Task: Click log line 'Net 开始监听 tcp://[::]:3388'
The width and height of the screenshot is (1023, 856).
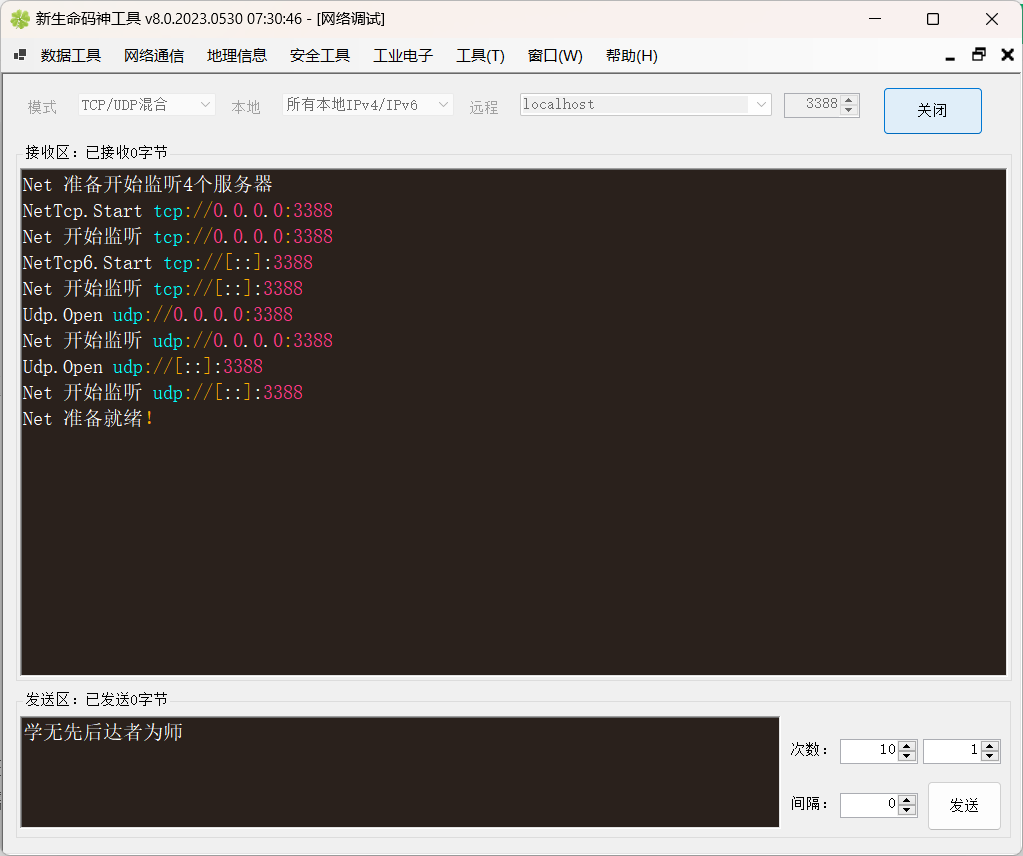Action: 162,289
